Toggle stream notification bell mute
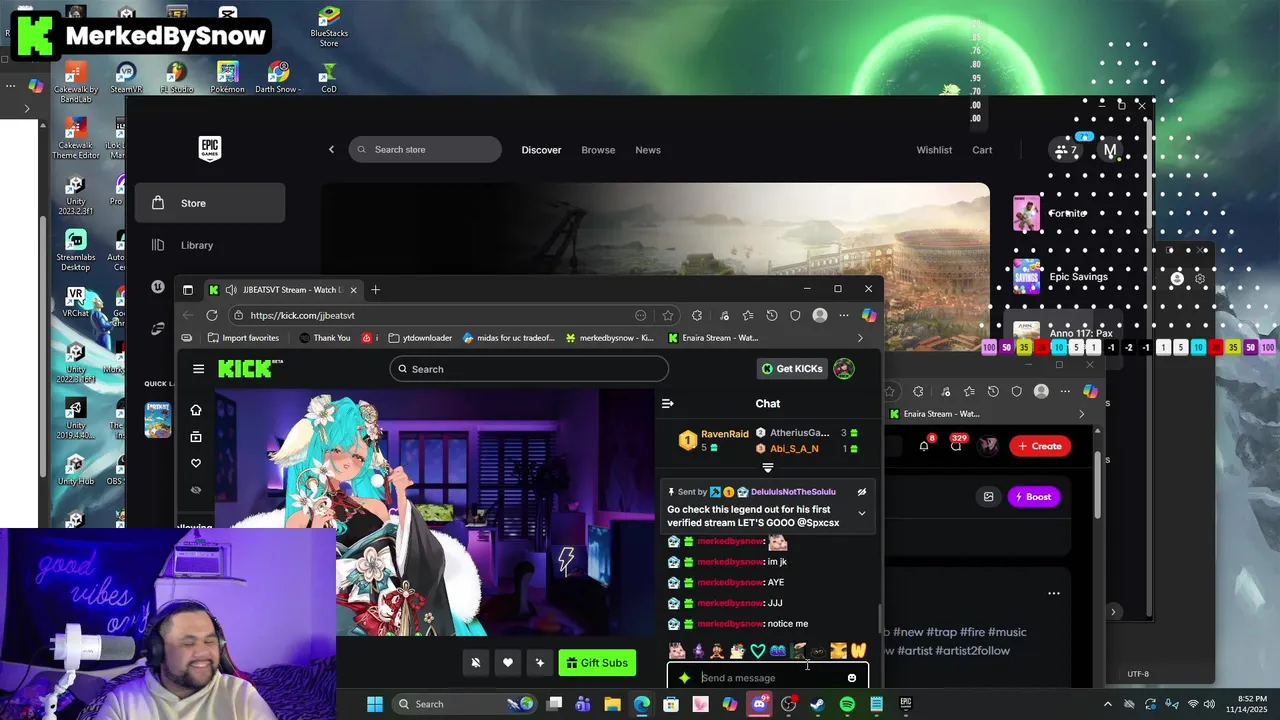1280x720 pixels. [476, 662]
